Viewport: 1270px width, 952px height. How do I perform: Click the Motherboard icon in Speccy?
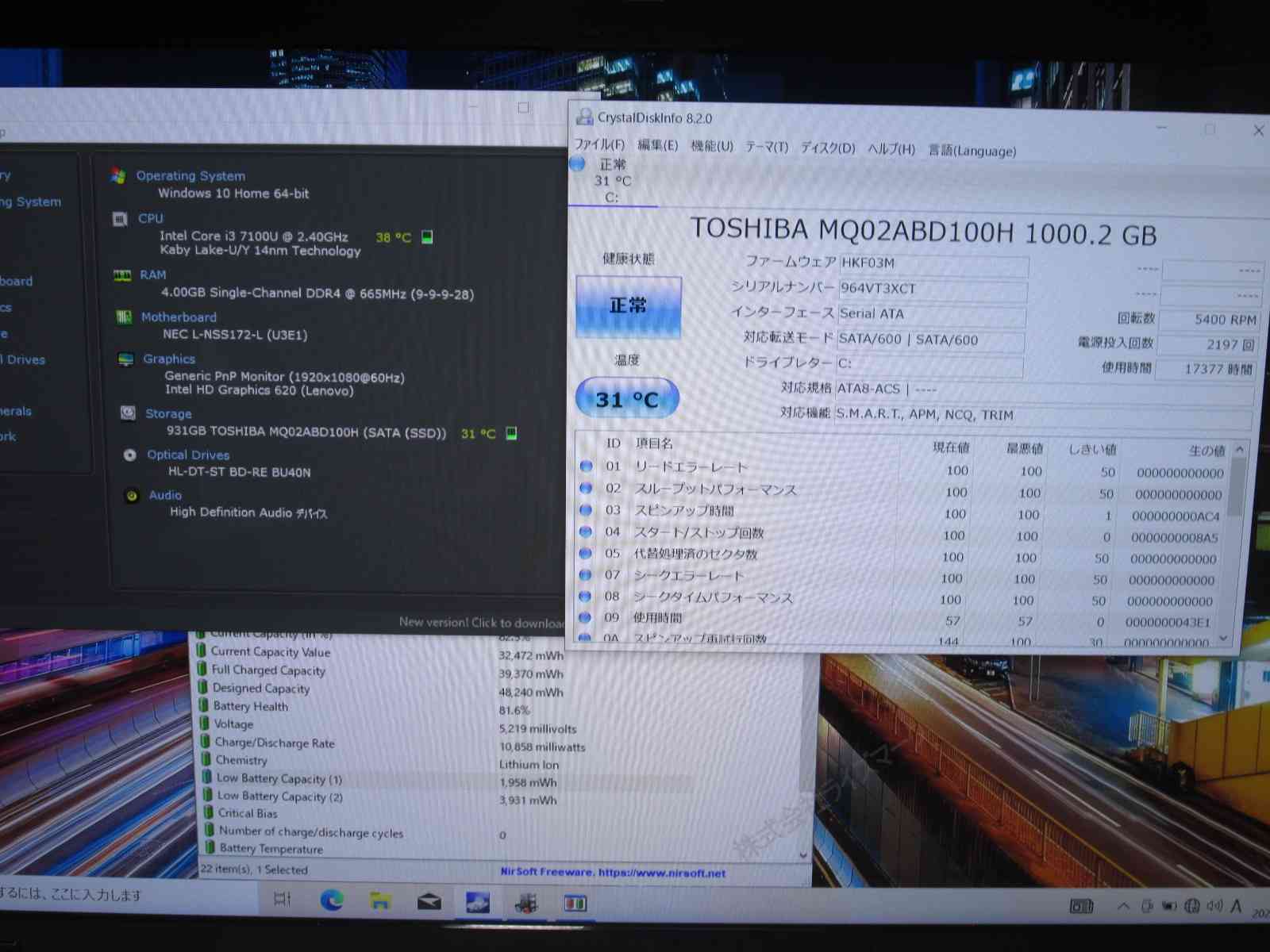tap(124, 317)
